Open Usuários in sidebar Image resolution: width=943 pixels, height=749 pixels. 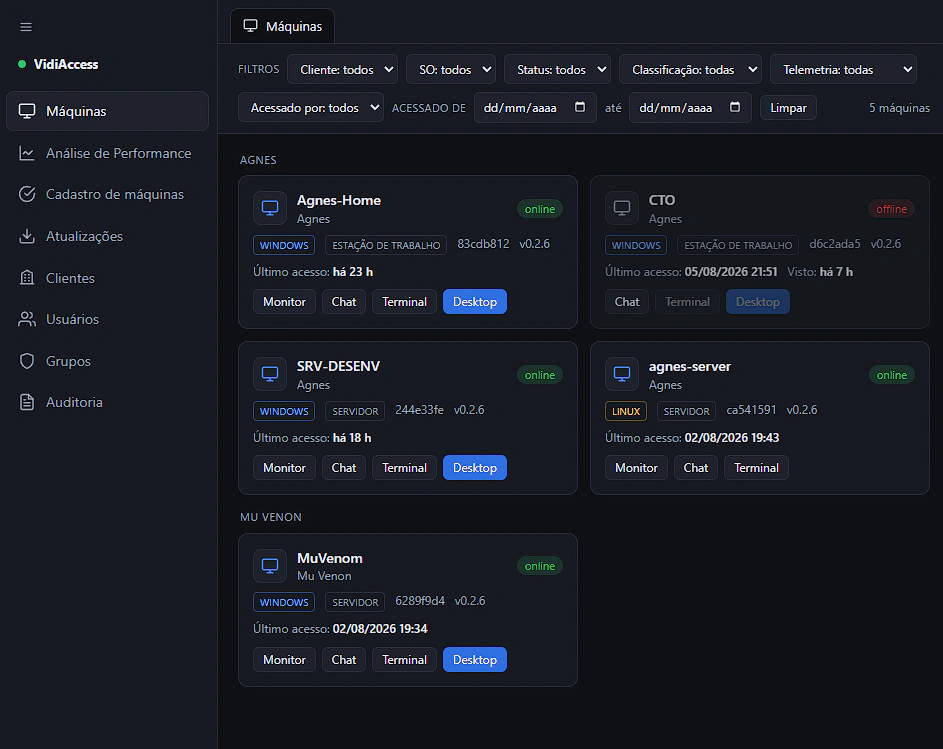(x=108, y=319)
